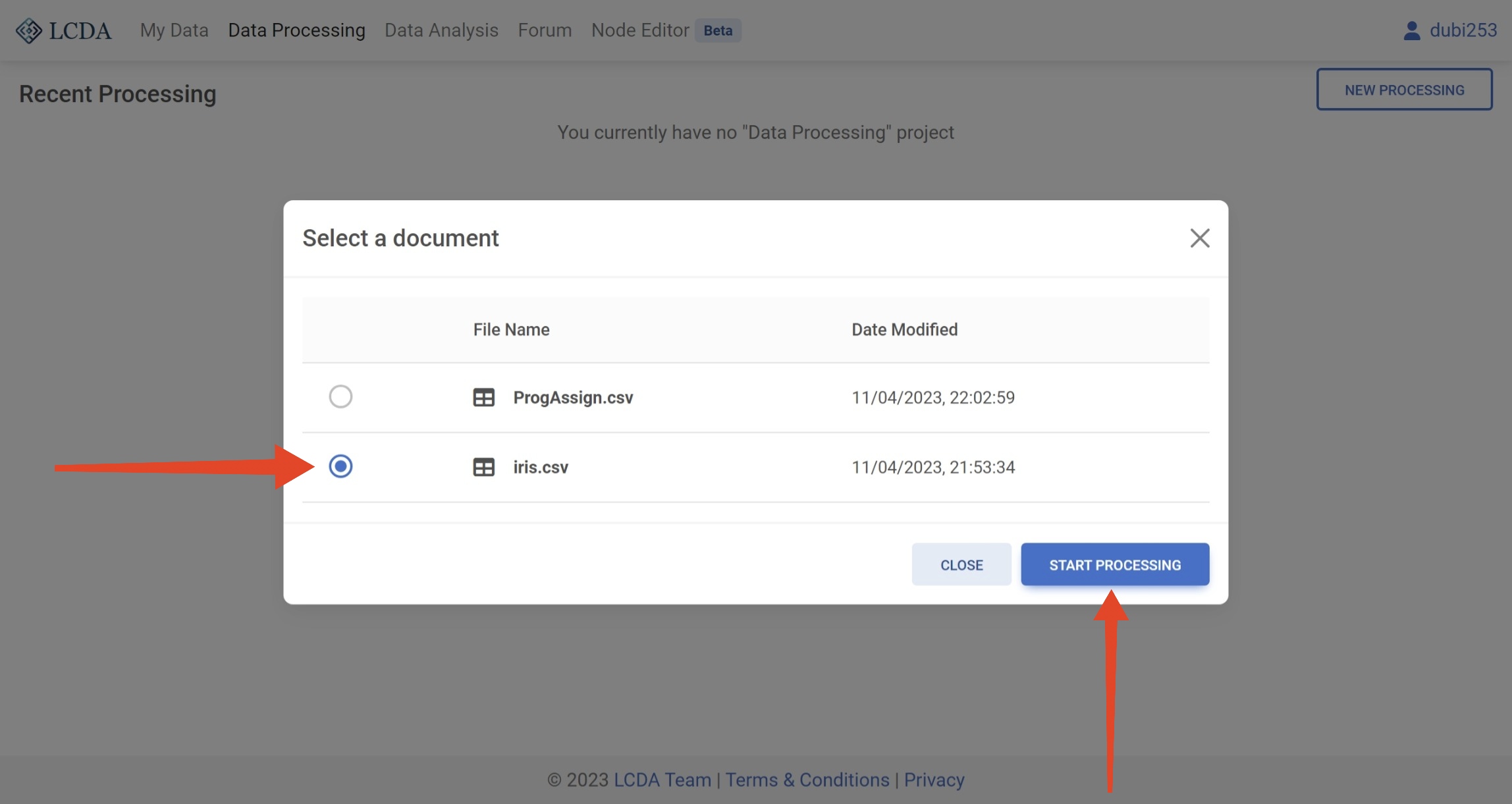1512x804 pixels.
Task: Select the iris.csv radio button
Action: coord(340,466)
